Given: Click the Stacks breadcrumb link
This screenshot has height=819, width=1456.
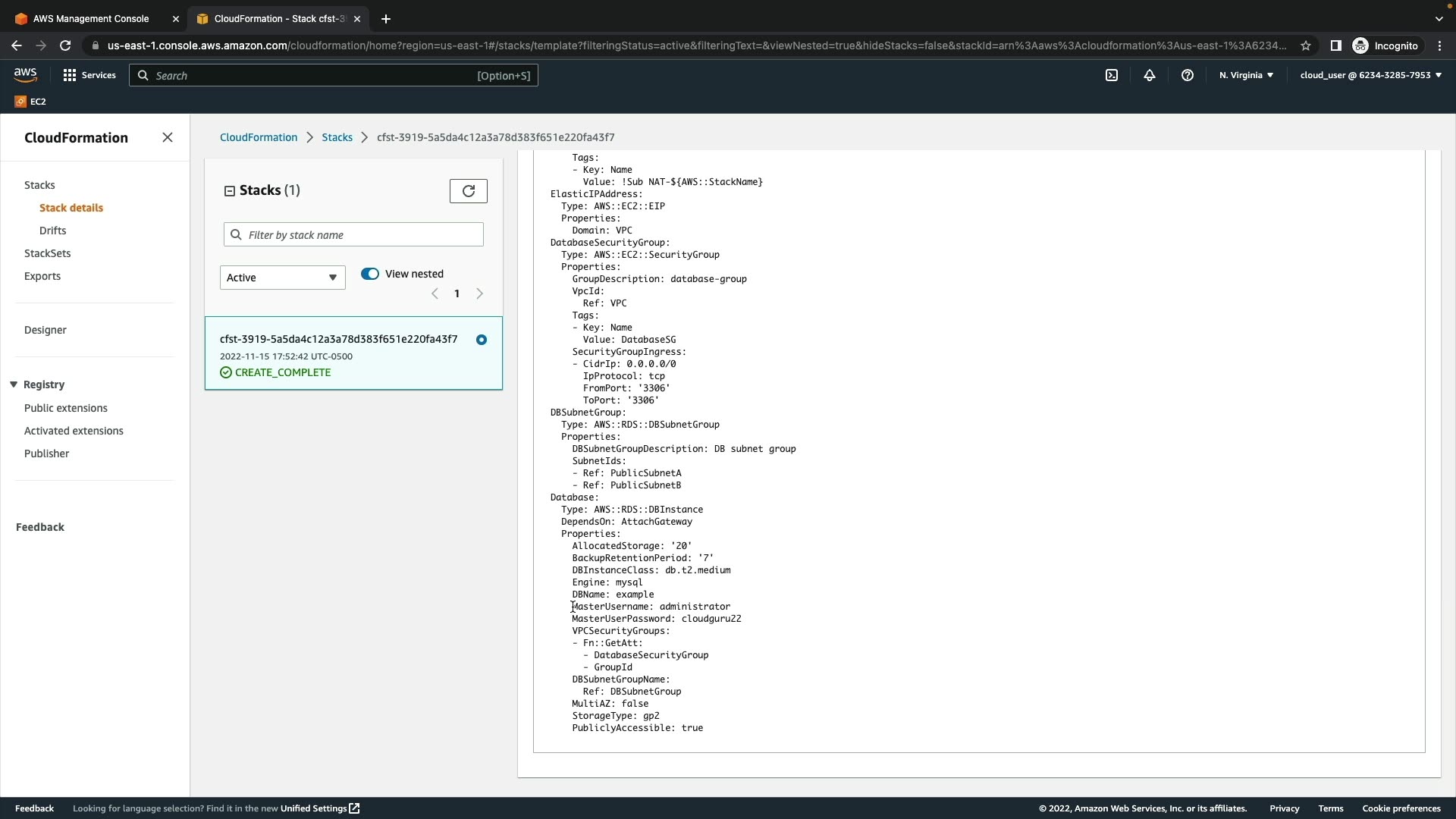Looking at the screenshot, I should click(x=337, y=137).
